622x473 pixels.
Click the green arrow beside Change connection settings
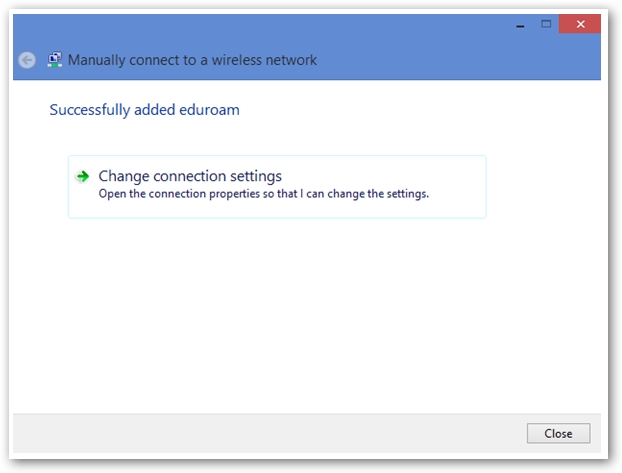(x=83, y=176)
